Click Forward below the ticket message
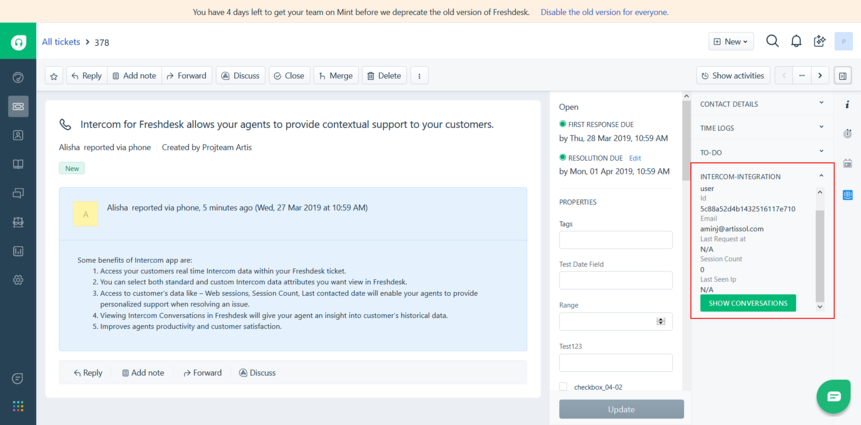This screenshot has height=425, width=861. click(203, 372)
